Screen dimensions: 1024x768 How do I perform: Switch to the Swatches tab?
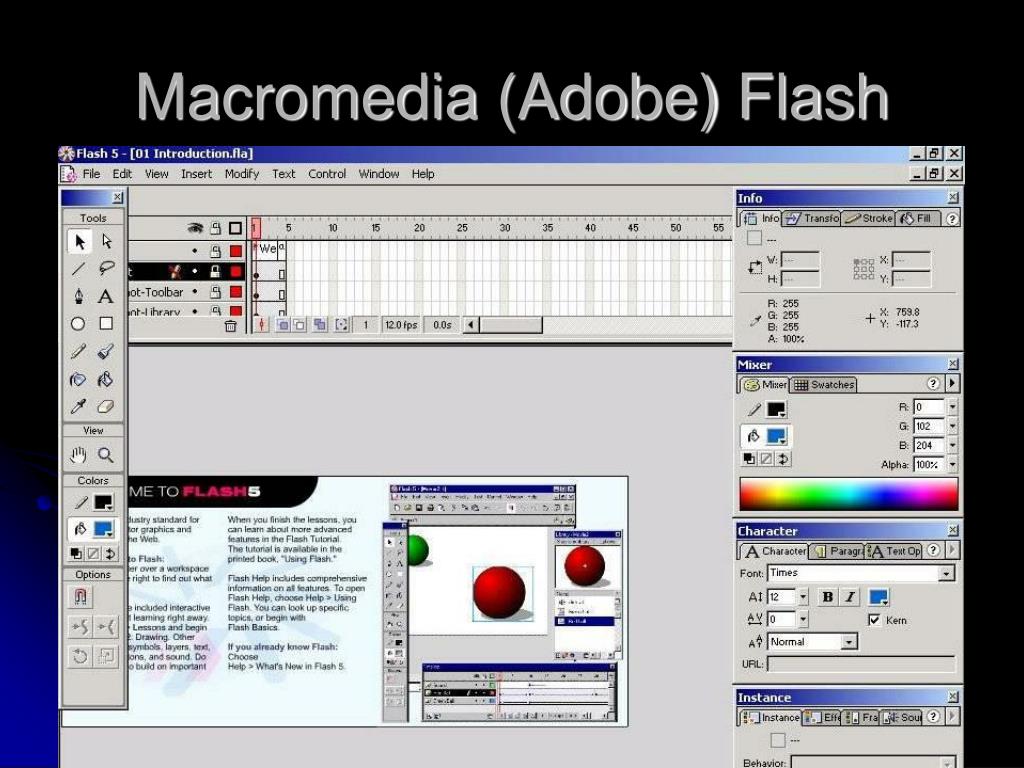(x=824, y=385)
